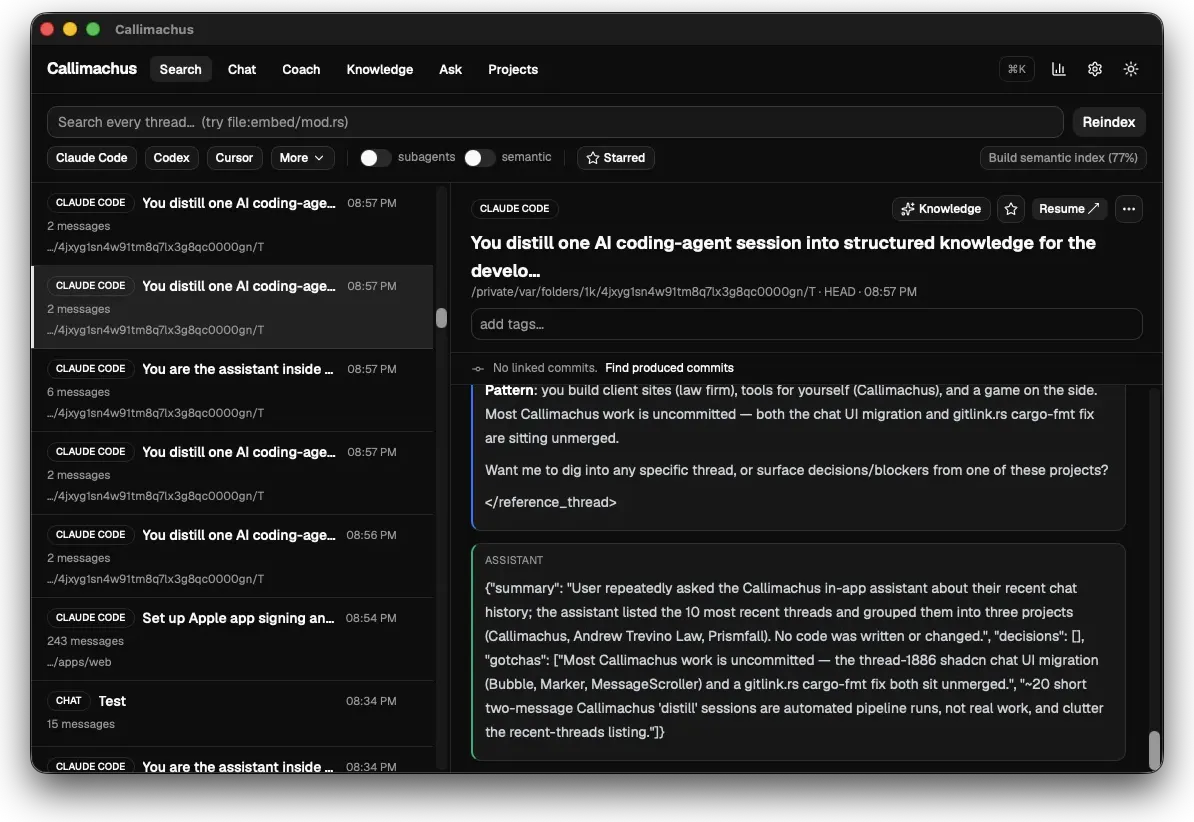Filter by Starred threads
Screen dimensions: 1194x822
coord(615,158)
